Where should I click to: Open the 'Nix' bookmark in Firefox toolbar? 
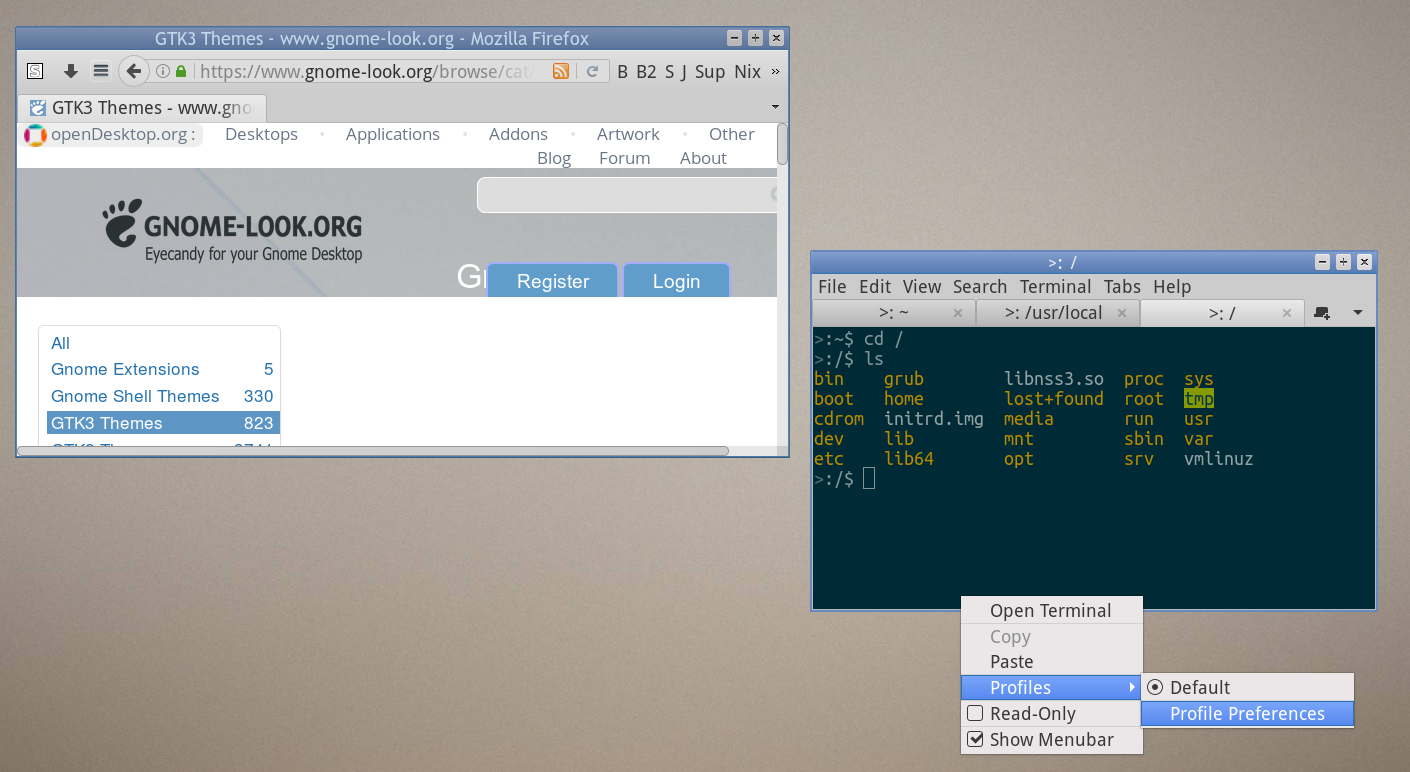point(747,72)
